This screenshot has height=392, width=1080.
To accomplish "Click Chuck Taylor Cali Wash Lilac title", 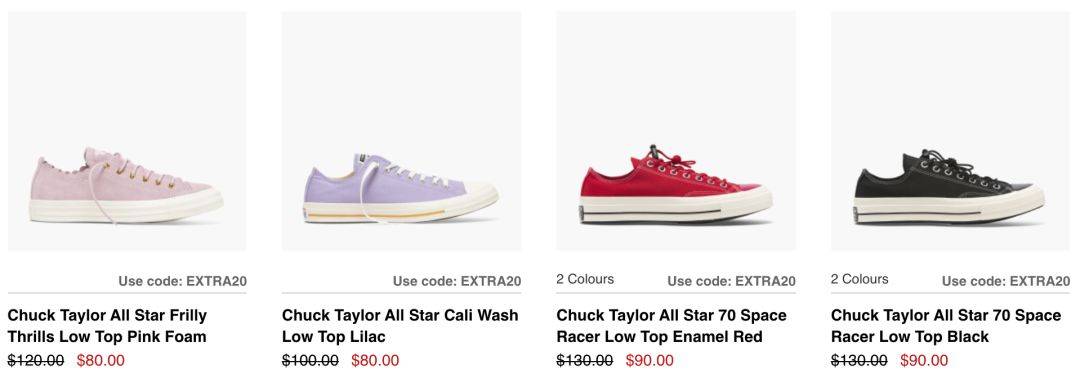I will [x=400, y=326].
